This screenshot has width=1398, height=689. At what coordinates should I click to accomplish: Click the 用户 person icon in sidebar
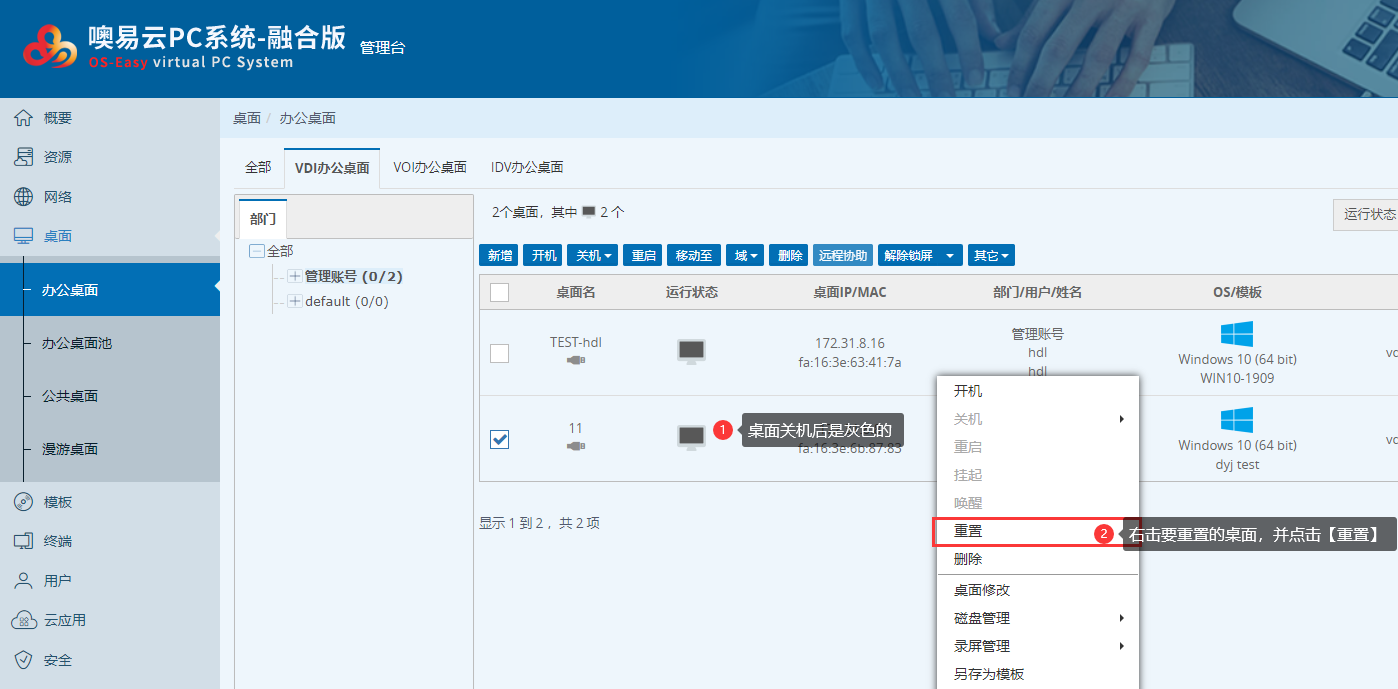(x=23, y=581)
